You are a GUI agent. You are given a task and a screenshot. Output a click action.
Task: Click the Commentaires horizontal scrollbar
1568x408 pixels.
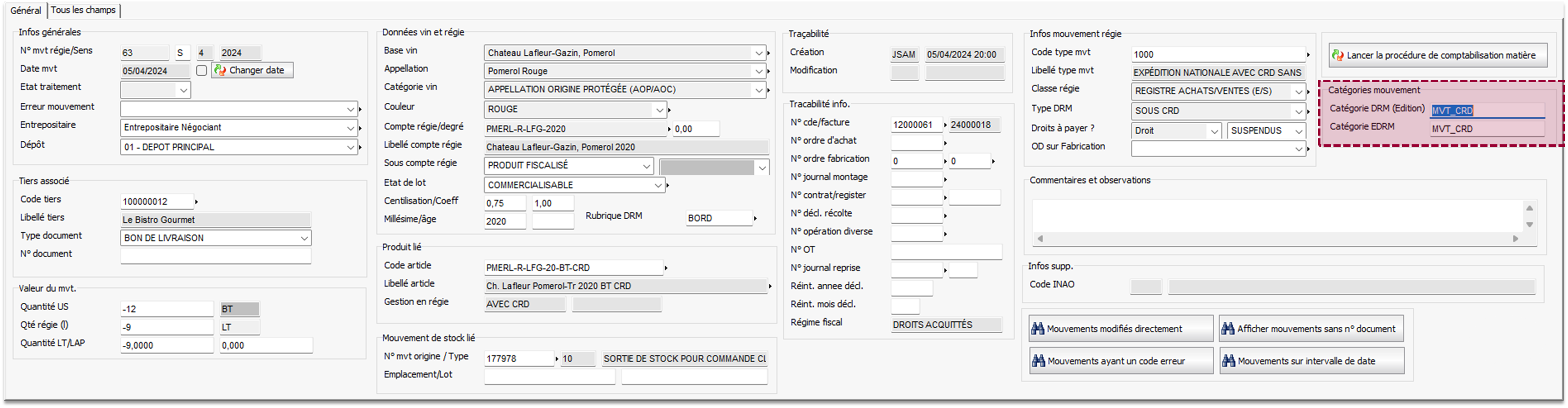1278,239
